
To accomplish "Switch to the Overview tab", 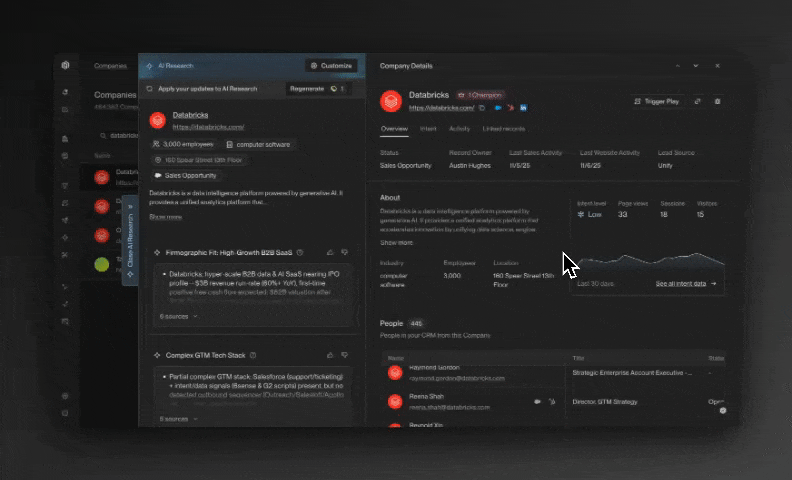I will [x=394, y=129].
